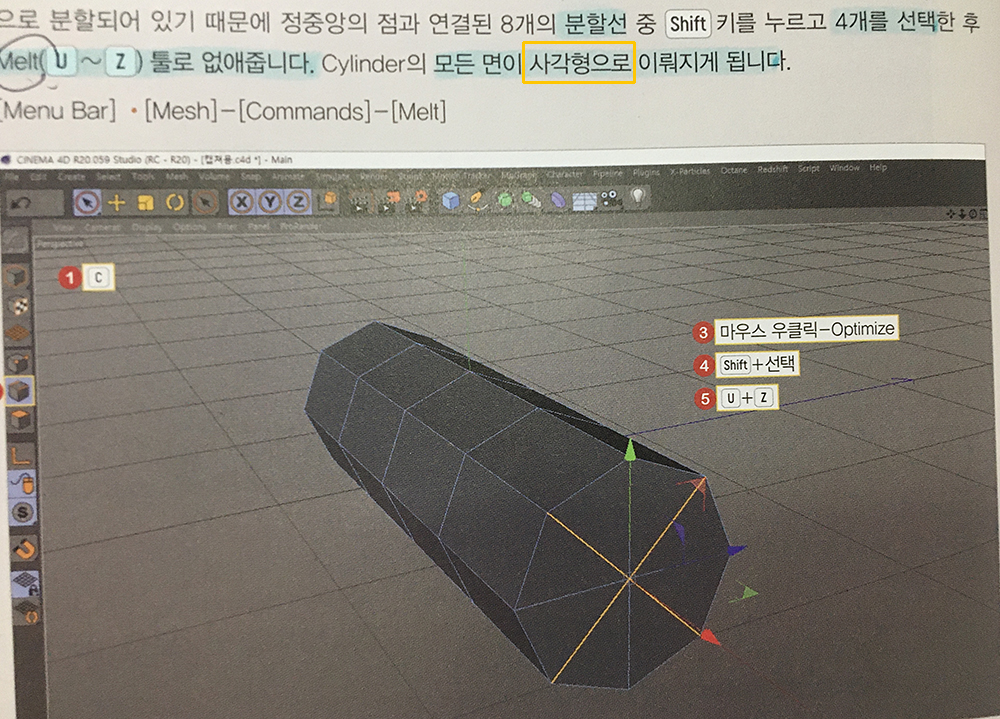
Task: Open the Snap menu
Action: [250, 176]
